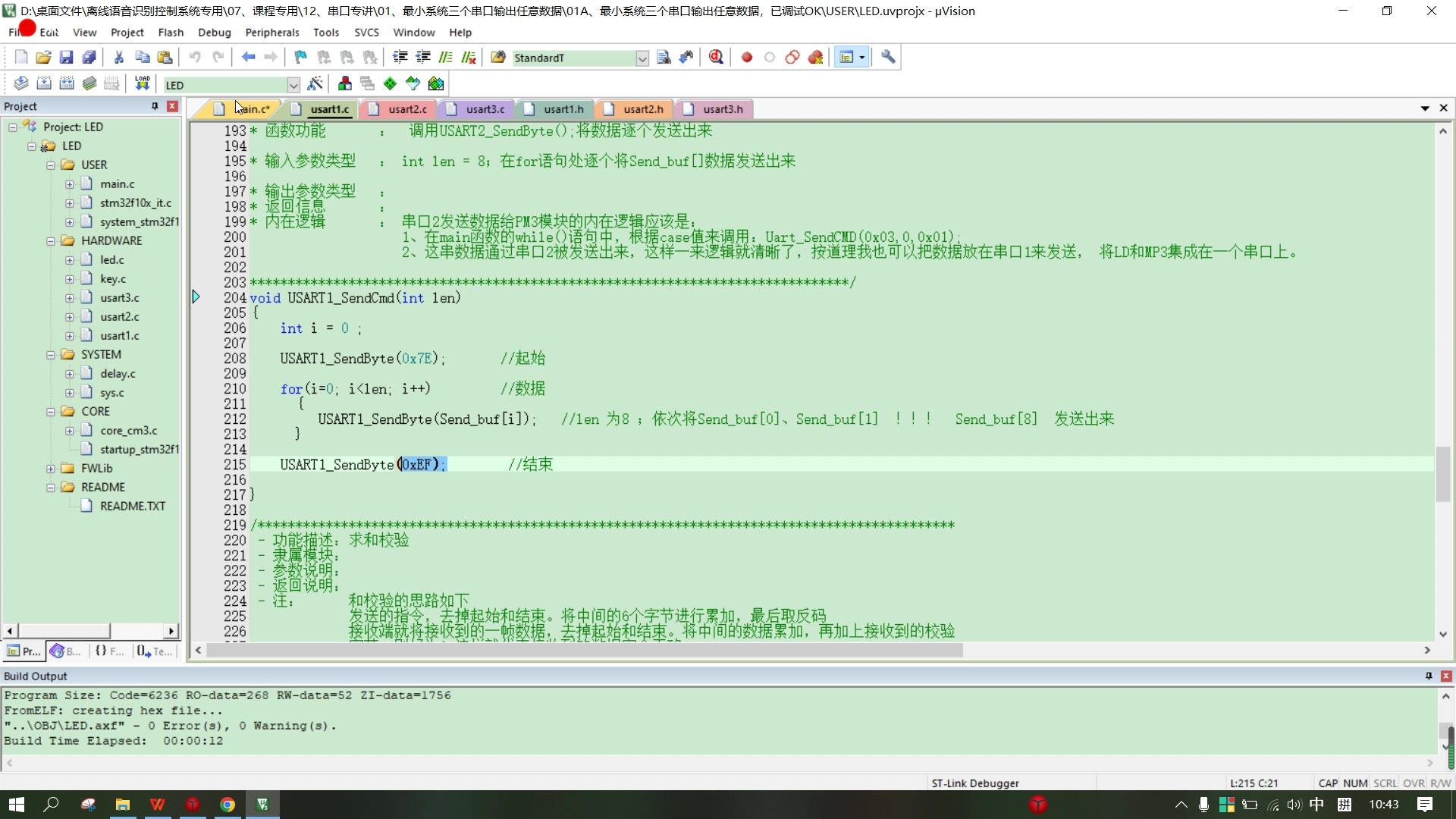Image resolution: width=1456 pixels, height=819 pixels.
Task: Open the README.TXT file
Action: pos(131,506)
